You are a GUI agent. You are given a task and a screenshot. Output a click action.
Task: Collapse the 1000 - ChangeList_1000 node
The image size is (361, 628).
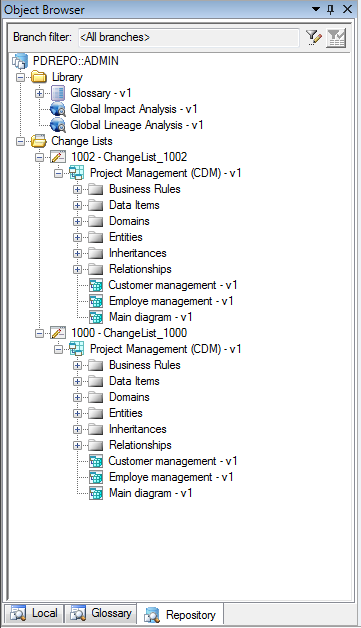tap(39, 333)
